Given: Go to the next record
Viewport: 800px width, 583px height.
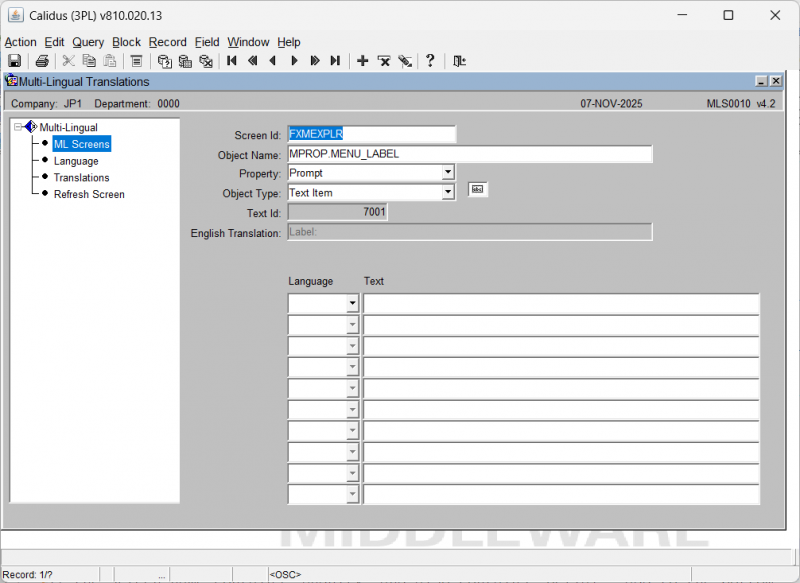Looking at the screenshot, I should click(294, 61).
